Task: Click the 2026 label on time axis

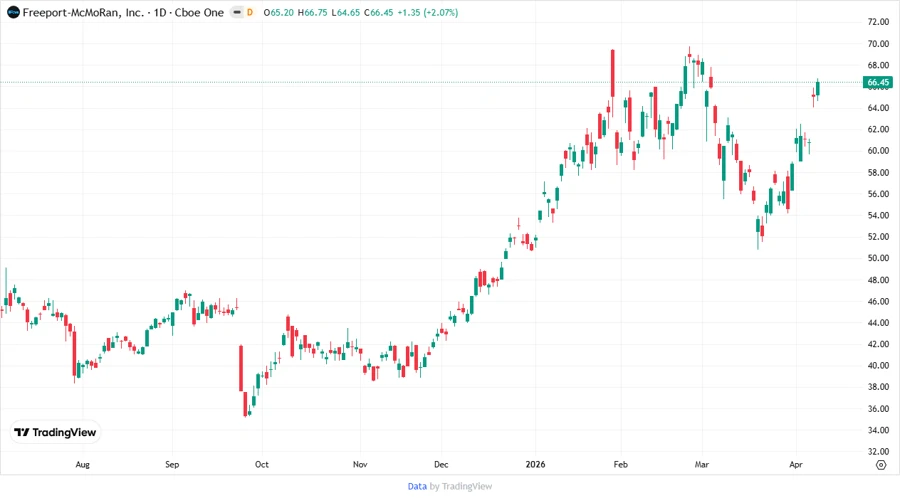Action: pos(536,464)
